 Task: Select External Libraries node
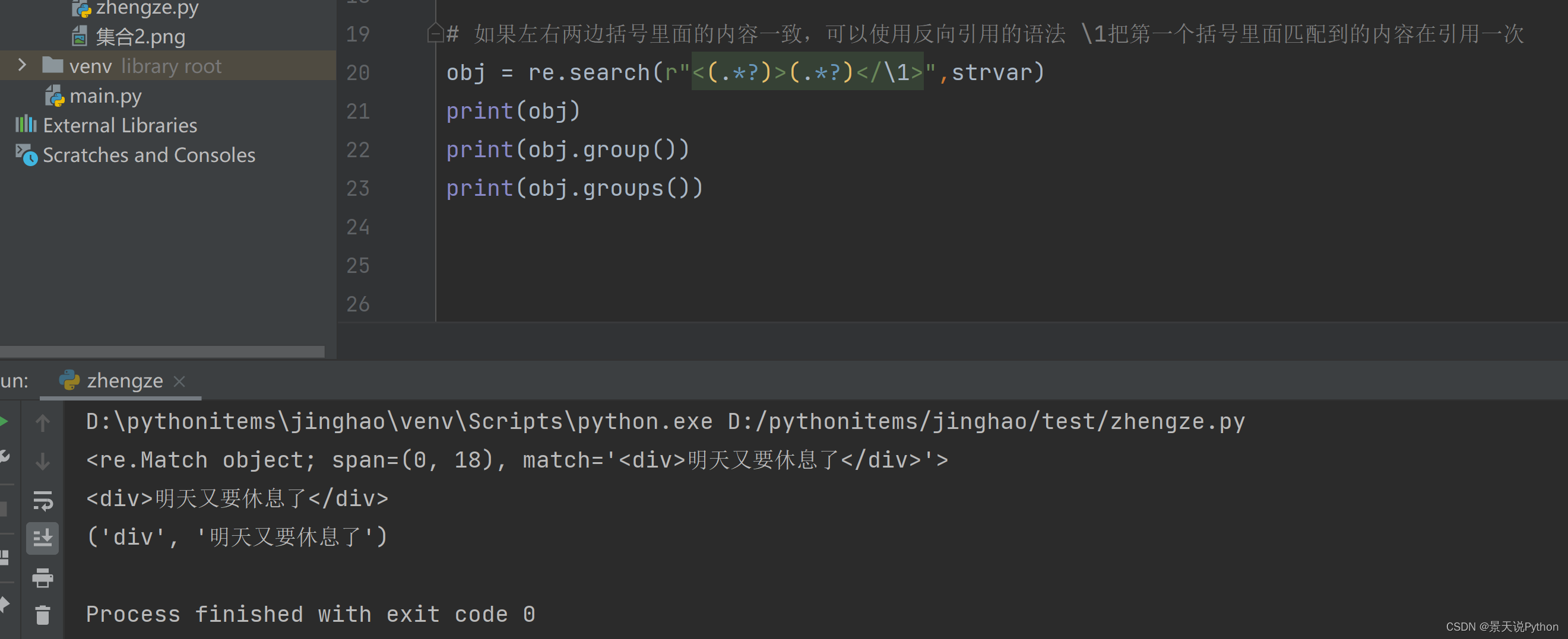(120, 125)
